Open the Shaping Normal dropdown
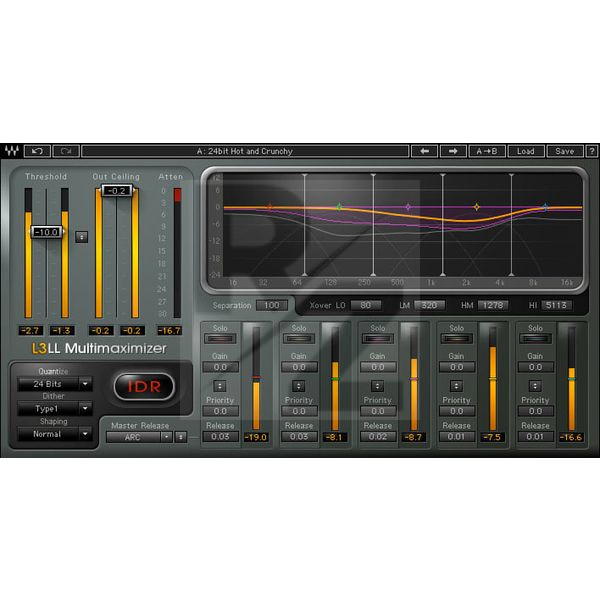600x600 pixels. [x=54, y=434]
